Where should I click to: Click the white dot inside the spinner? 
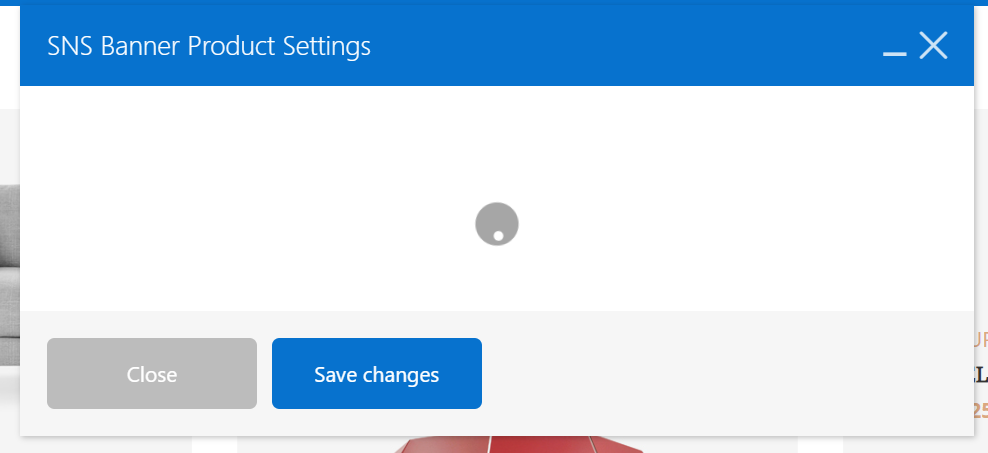[498, 236]
